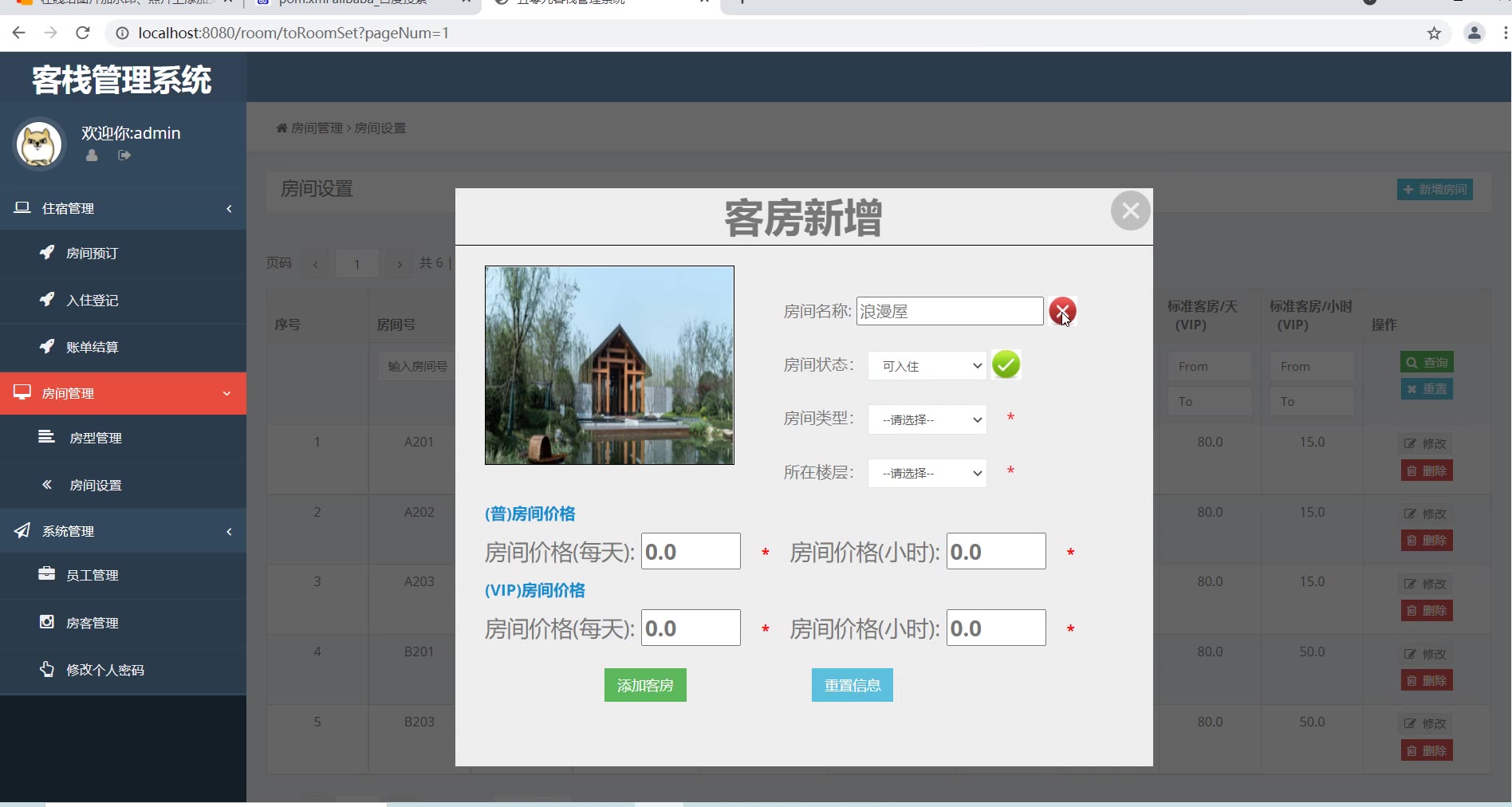Collapse the 住宿管理 menu section
1512x807 pixels.
click(123, 208)
